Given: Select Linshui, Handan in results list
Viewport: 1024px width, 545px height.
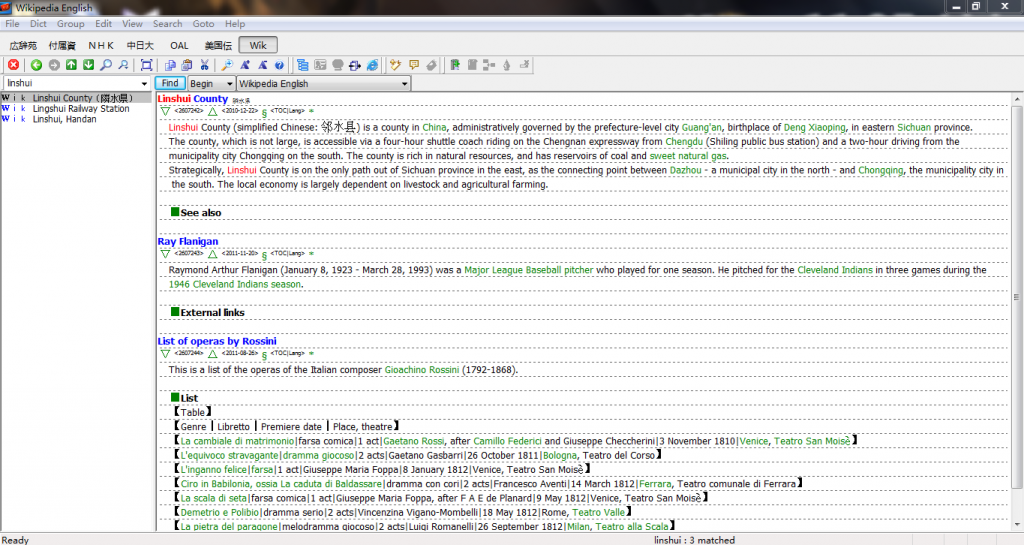Looking at the screenshot, I should coord(65,119).
